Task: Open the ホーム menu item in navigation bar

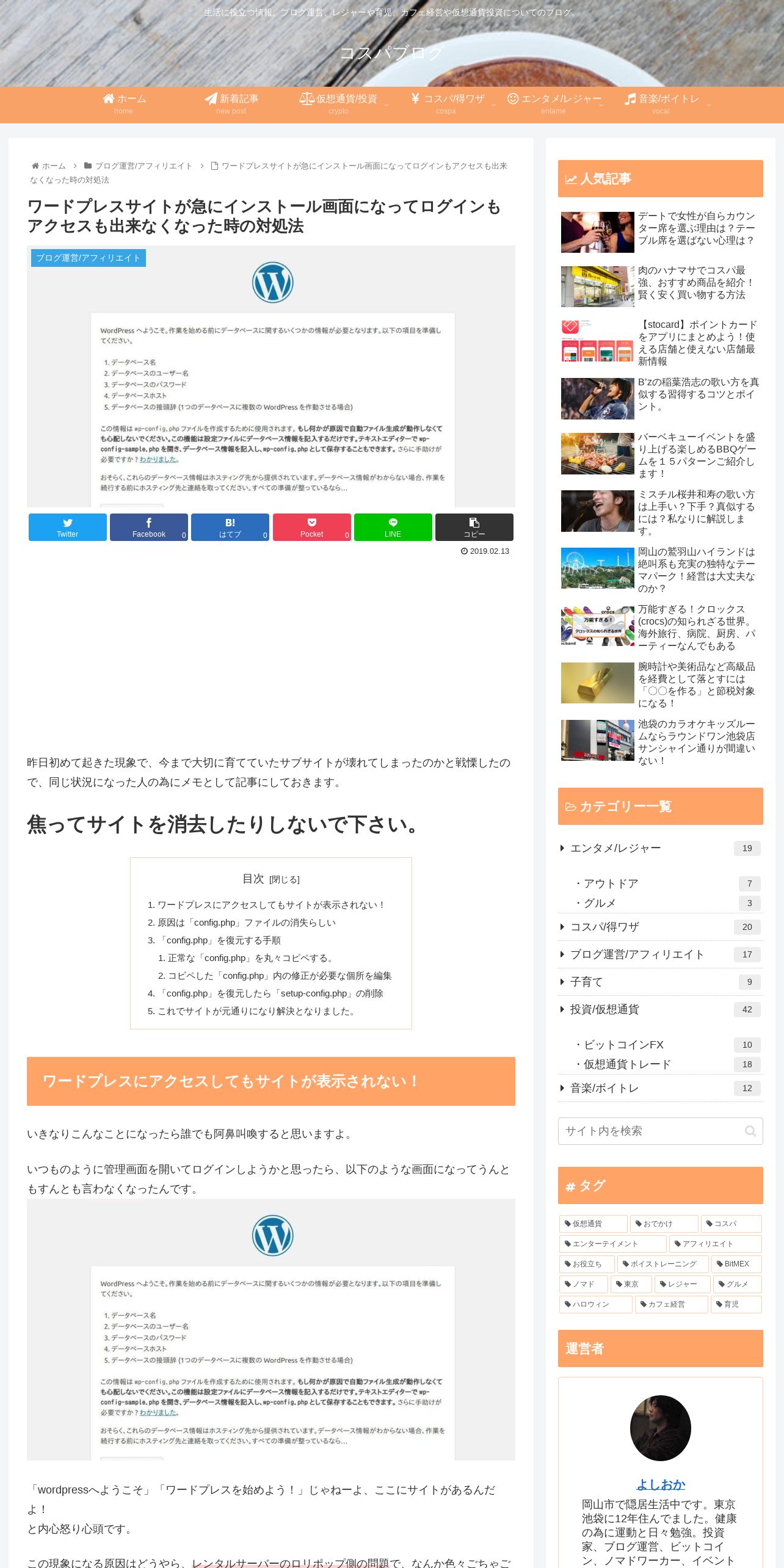Action: coord(123,104)
